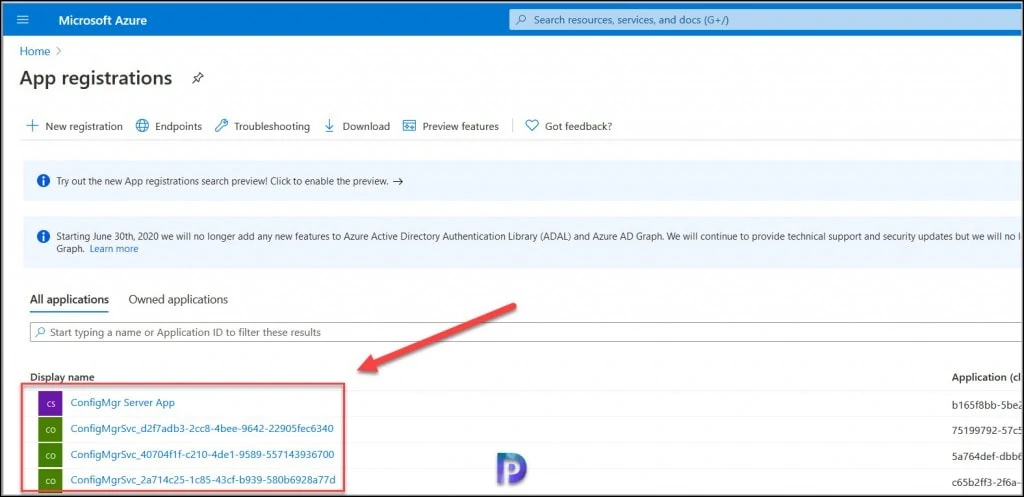1024x497 pixels.
Task: Click the Download command label
Action: pos(366,127)
